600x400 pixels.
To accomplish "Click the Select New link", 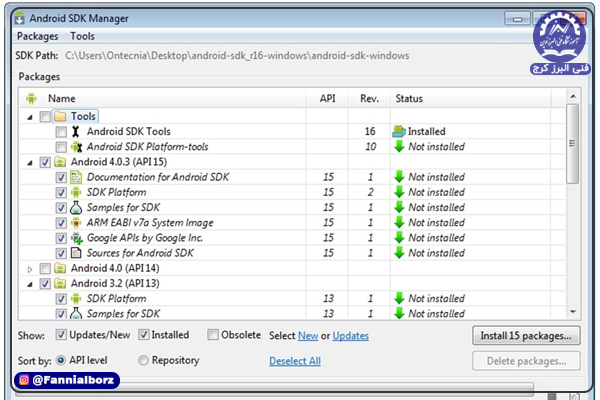I will (x=308, y=336).
